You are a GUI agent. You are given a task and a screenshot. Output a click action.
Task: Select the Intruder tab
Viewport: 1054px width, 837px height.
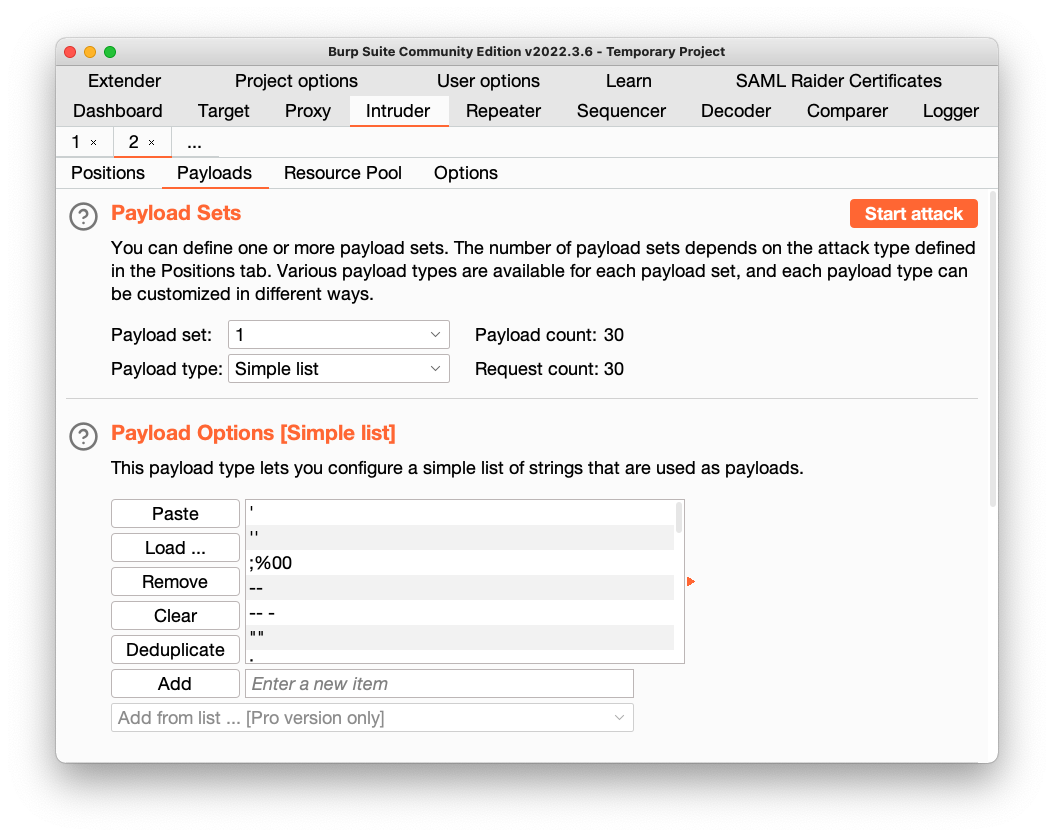(x=398, y=111)
